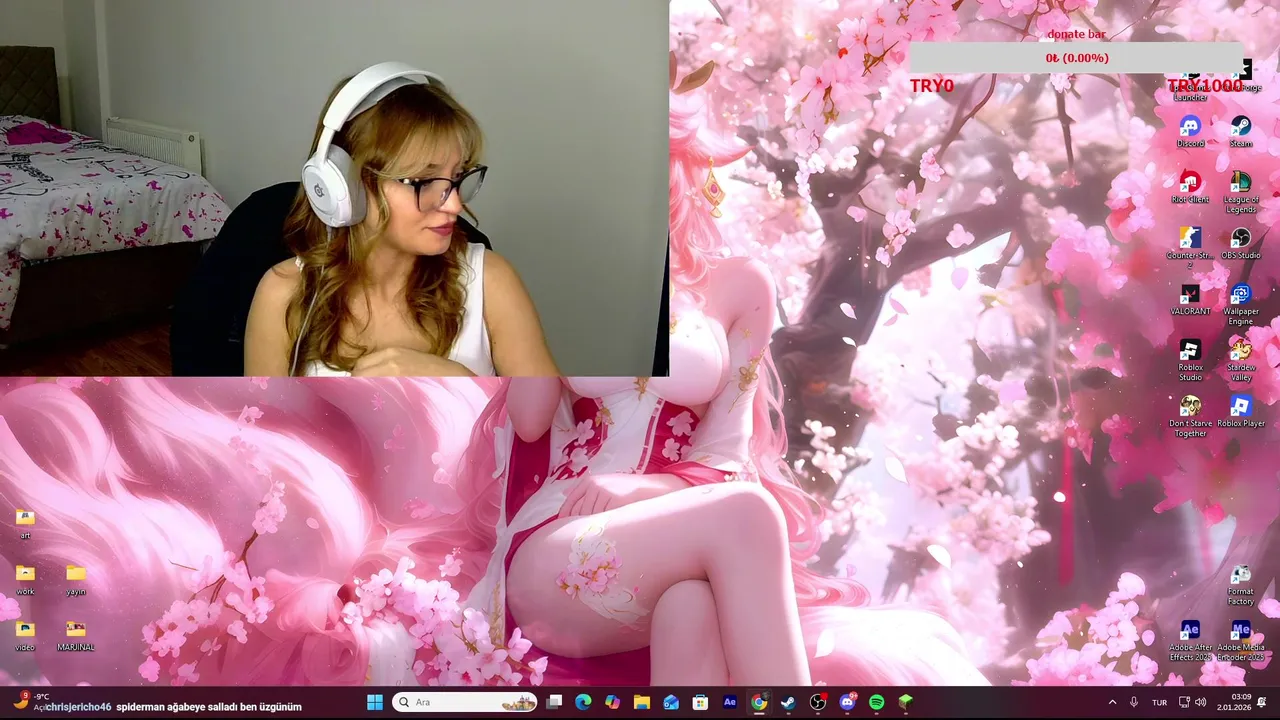Screen dimensions: 1280x720
Task: Click the donate bar progress overlay
Action: click(x=1077, y=58)
